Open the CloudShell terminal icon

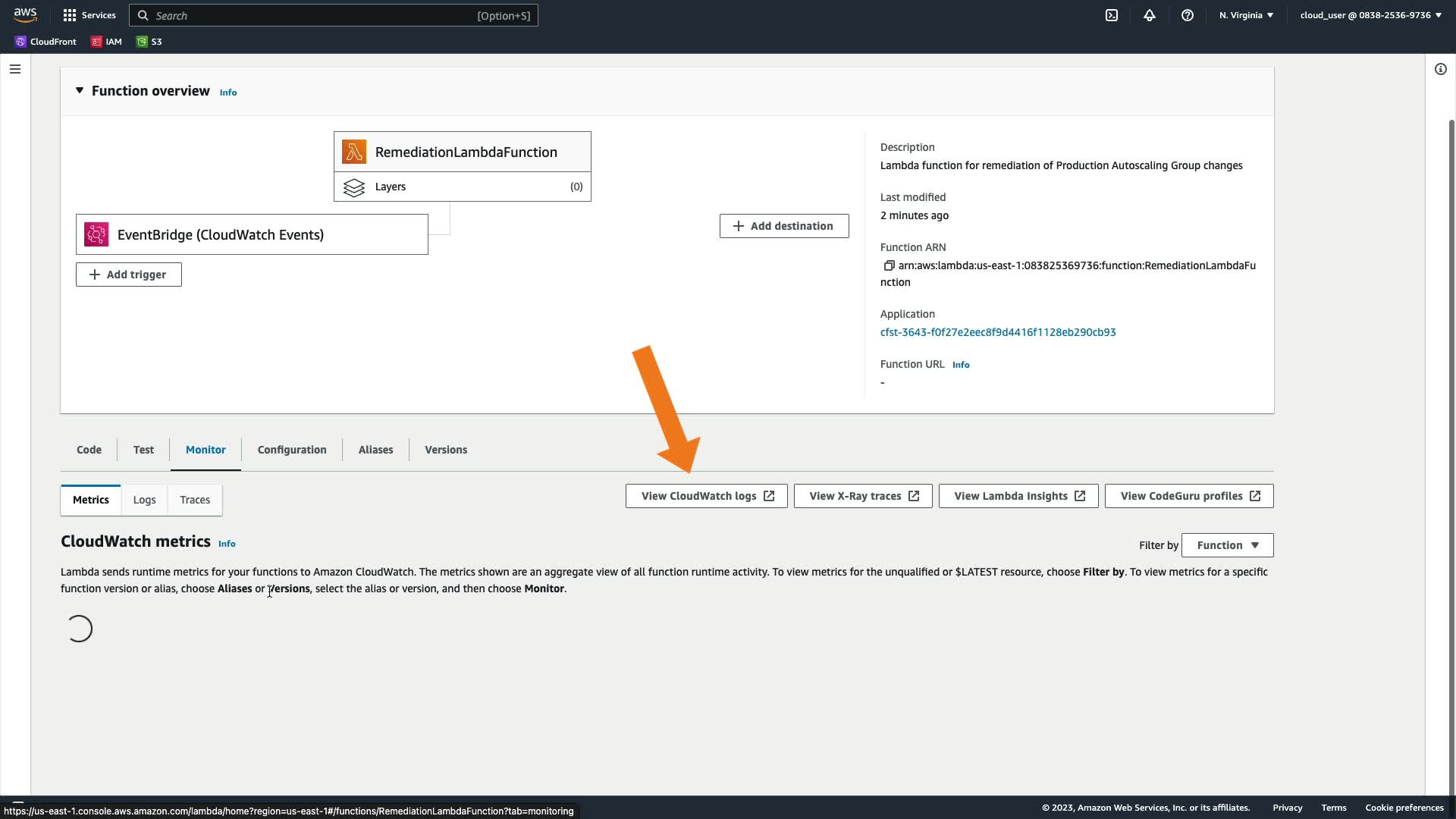click(x=1112, y=15)
